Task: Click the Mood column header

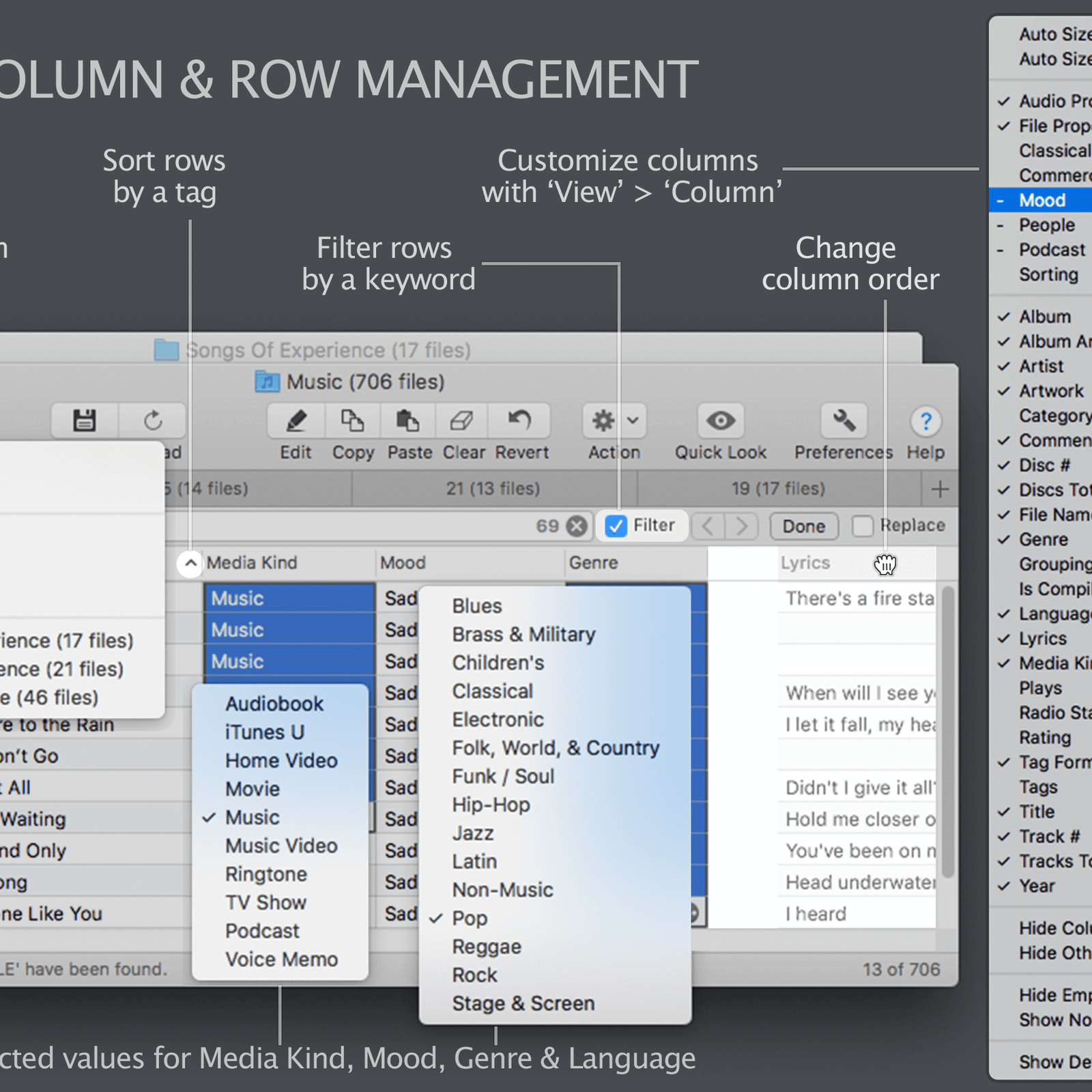Action: coord(470,563)
